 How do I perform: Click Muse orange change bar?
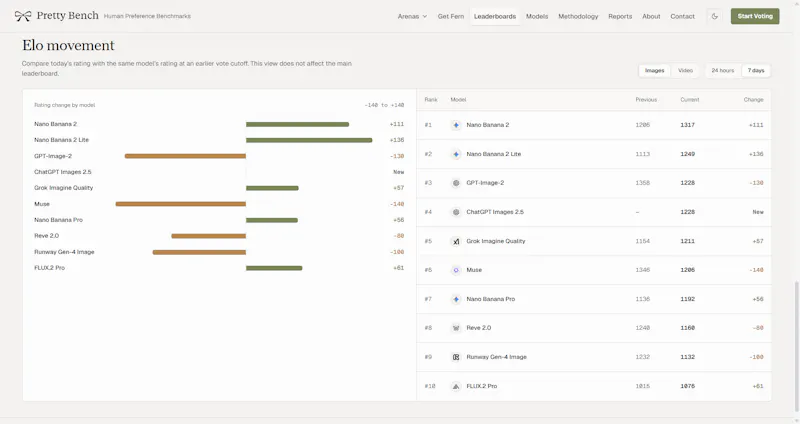[181, 204]
